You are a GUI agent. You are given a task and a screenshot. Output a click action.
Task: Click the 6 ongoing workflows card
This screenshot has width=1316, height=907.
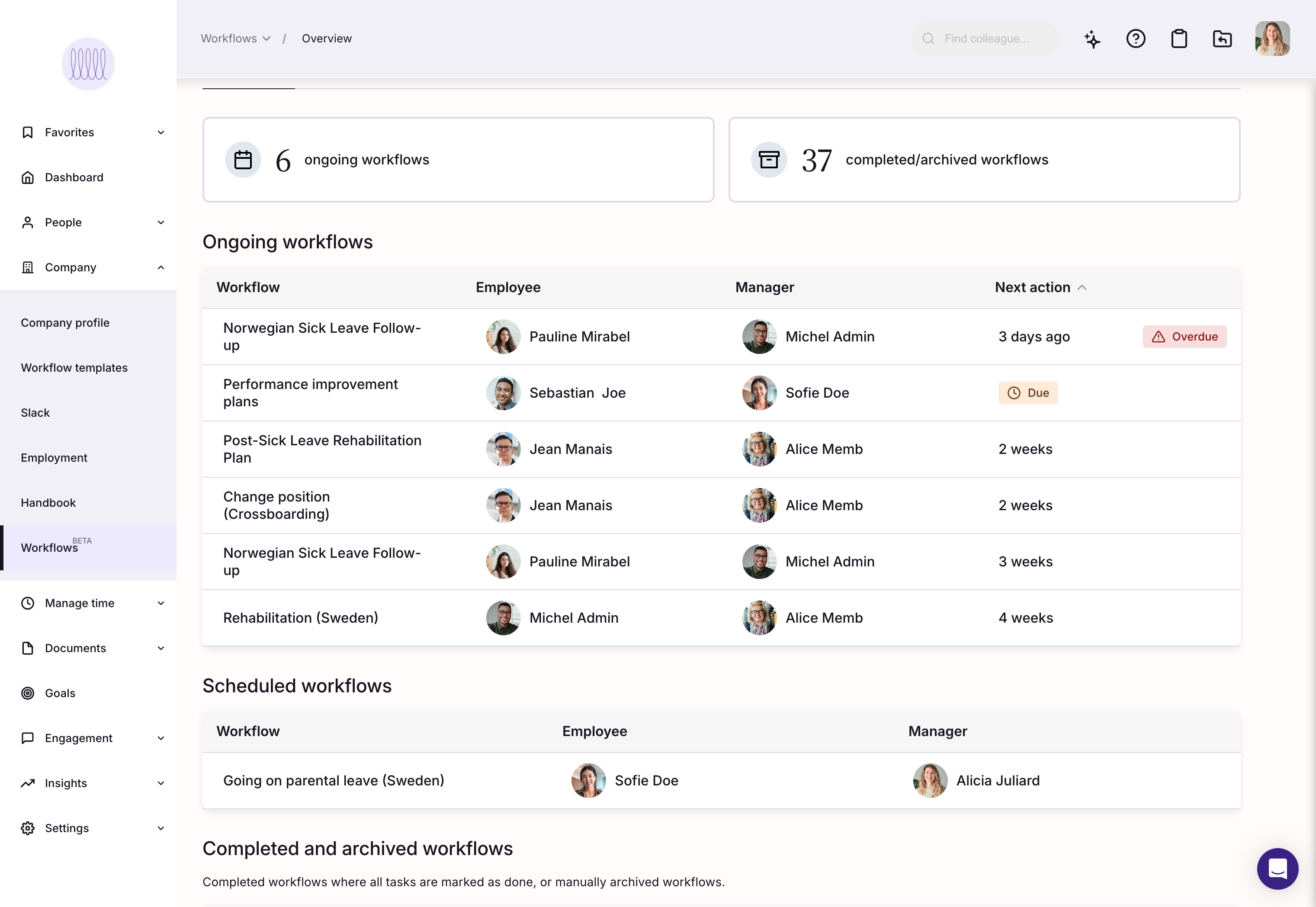pyautogui.click(x=458, y=160)
